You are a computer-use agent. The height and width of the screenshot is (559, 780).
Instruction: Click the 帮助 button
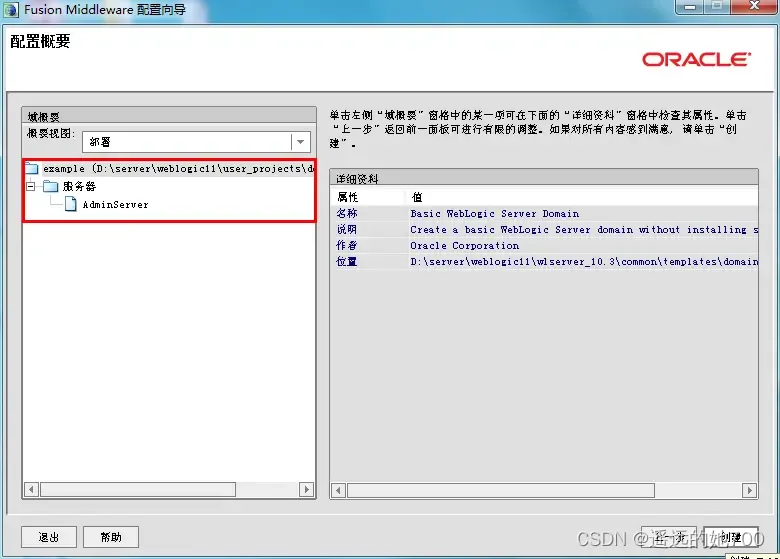tap(110, 537)
